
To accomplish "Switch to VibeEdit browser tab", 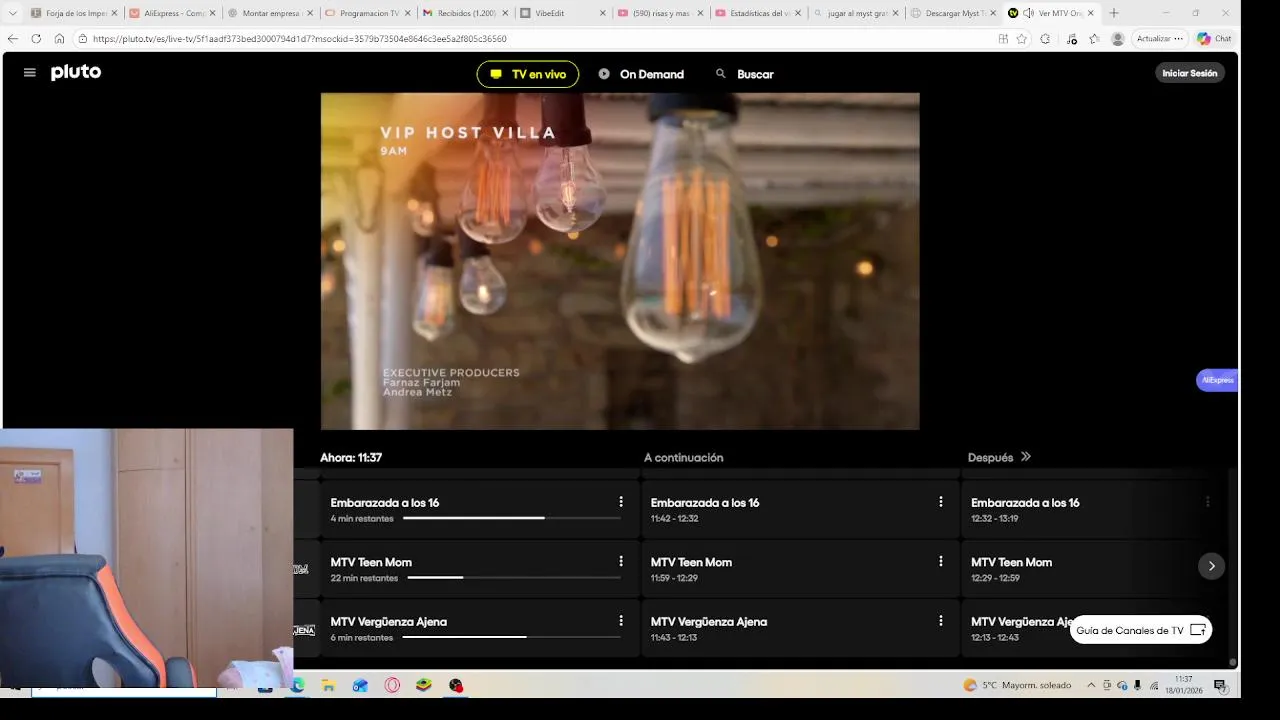I will pos(563,13).
